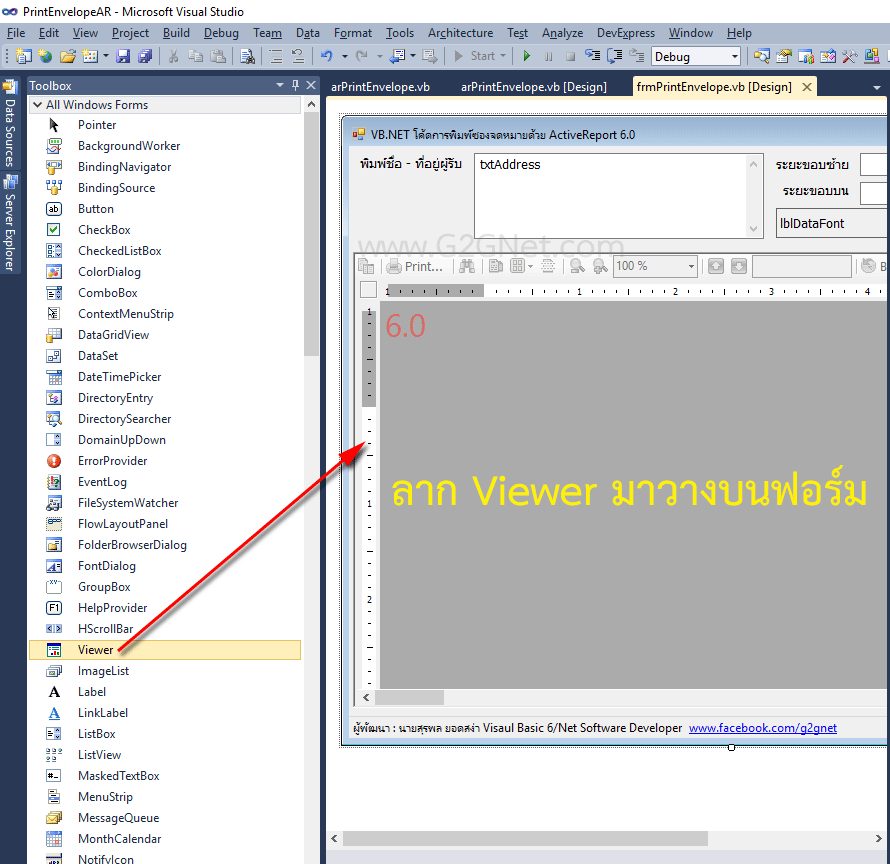Open the Start button dropdown arrow

pyautogui.click(x=503, y=56)
